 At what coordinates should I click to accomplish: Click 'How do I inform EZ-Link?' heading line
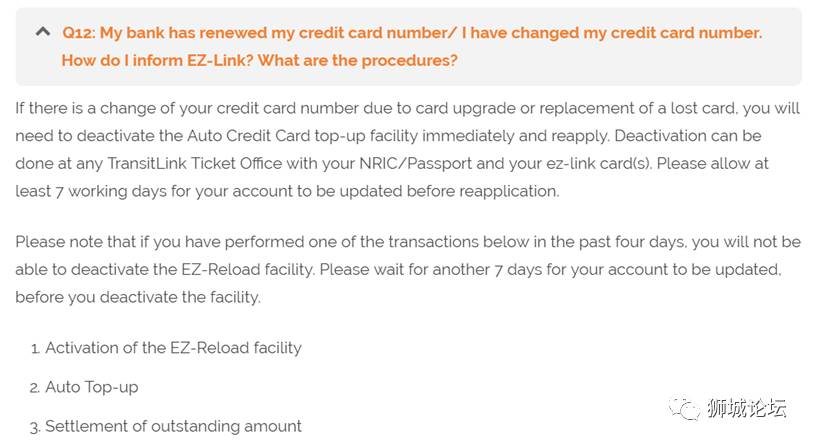[x=259, y=60]
